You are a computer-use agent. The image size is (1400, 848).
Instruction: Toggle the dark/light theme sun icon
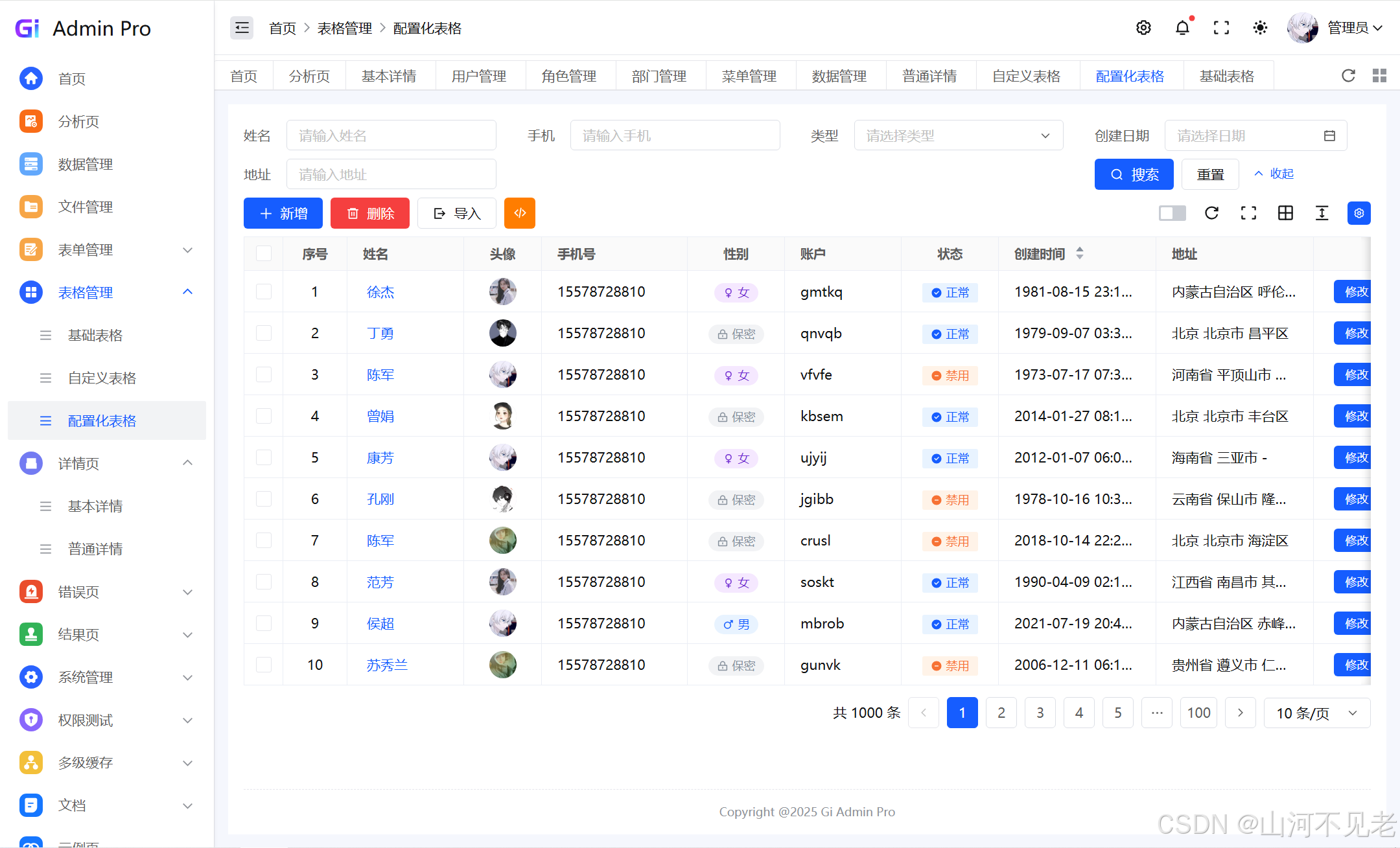(x=1260, y=28)
